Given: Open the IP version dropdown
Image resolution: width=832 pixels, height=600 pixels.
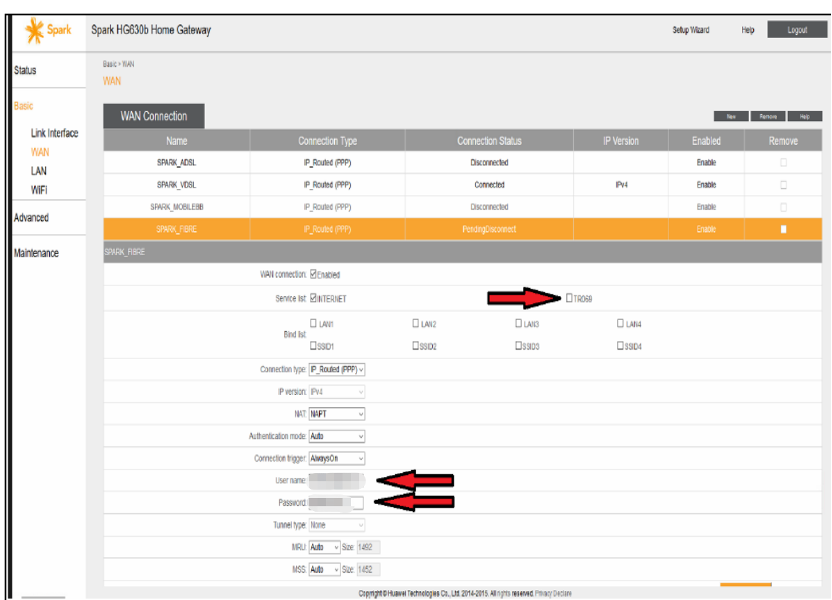Looking at the screenshot, I should 337,392.
